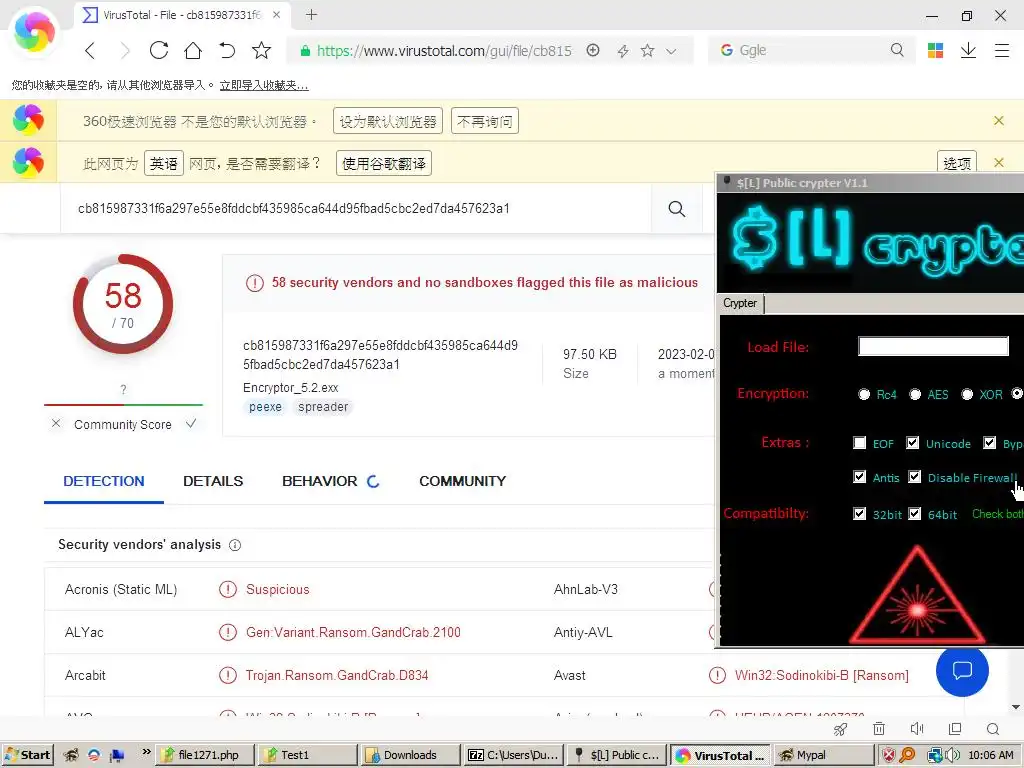This screenshot has width=1024, height=768.
Task: Mute page with browser status bar speaker icon
Action: point(917,729)
